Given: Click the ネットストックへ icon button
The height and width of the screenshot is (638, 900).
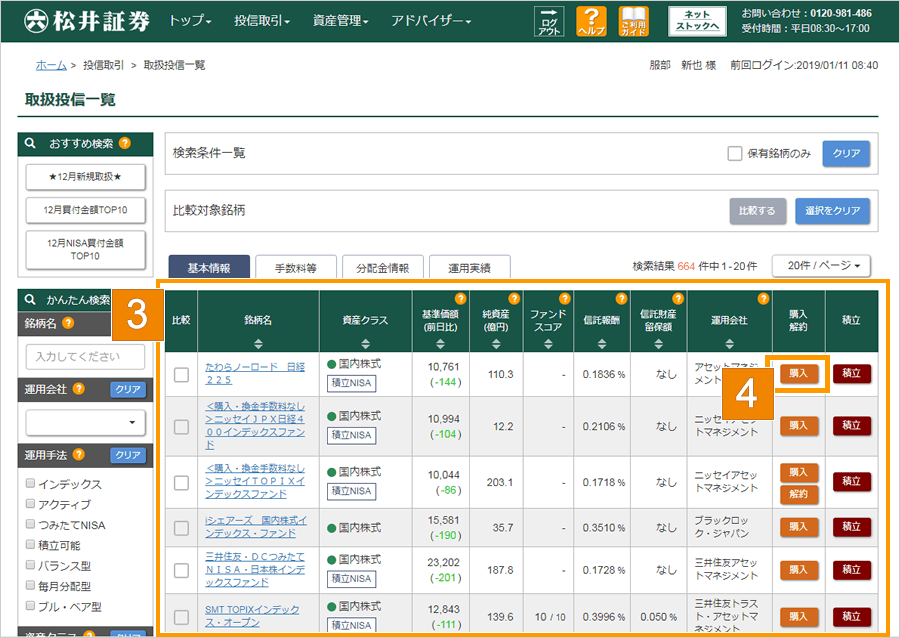Looking at the screenshot, I should 696,21.
